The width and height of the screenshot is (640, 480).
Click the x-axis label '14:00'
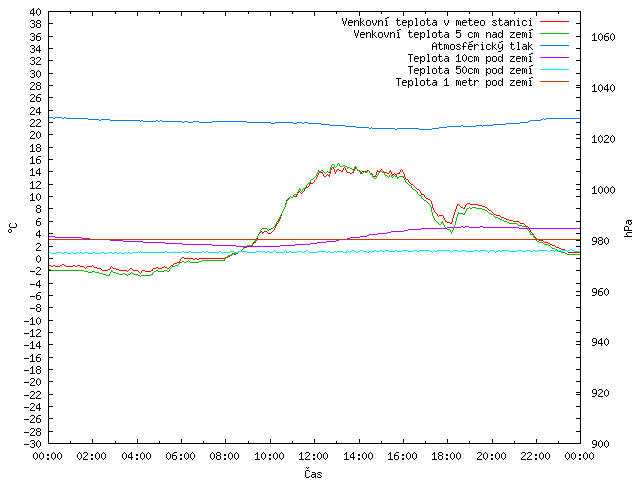pos(358,456)
